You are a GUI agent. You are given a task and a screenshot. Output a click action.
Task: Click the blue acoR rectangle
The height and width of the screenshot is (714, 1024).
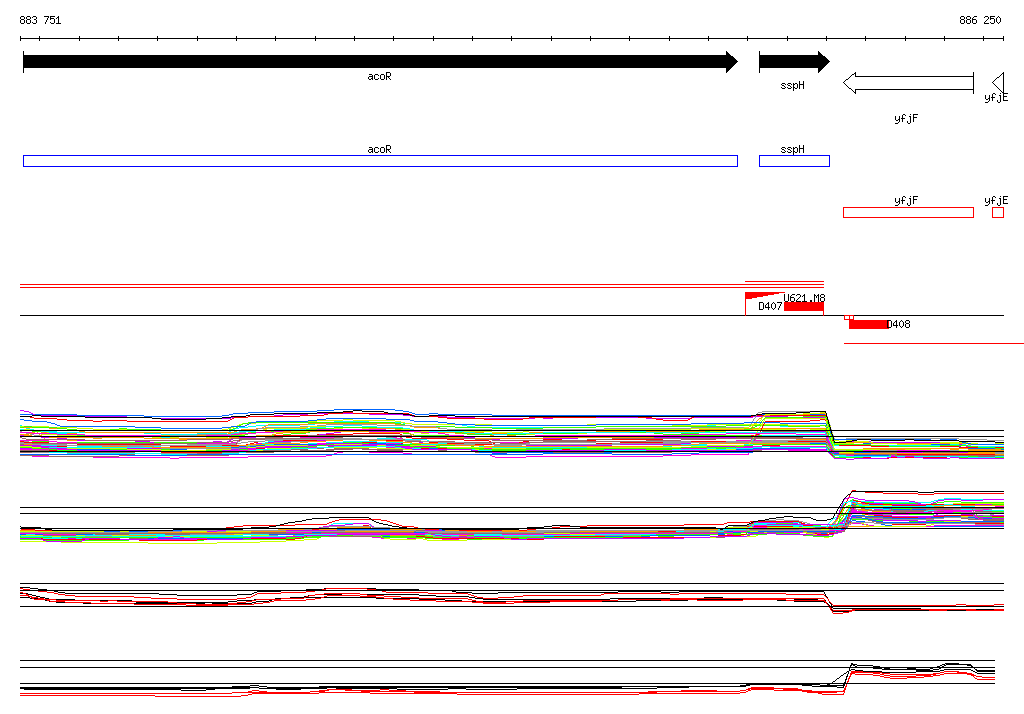pyautogui.click(x=380, y=161)
